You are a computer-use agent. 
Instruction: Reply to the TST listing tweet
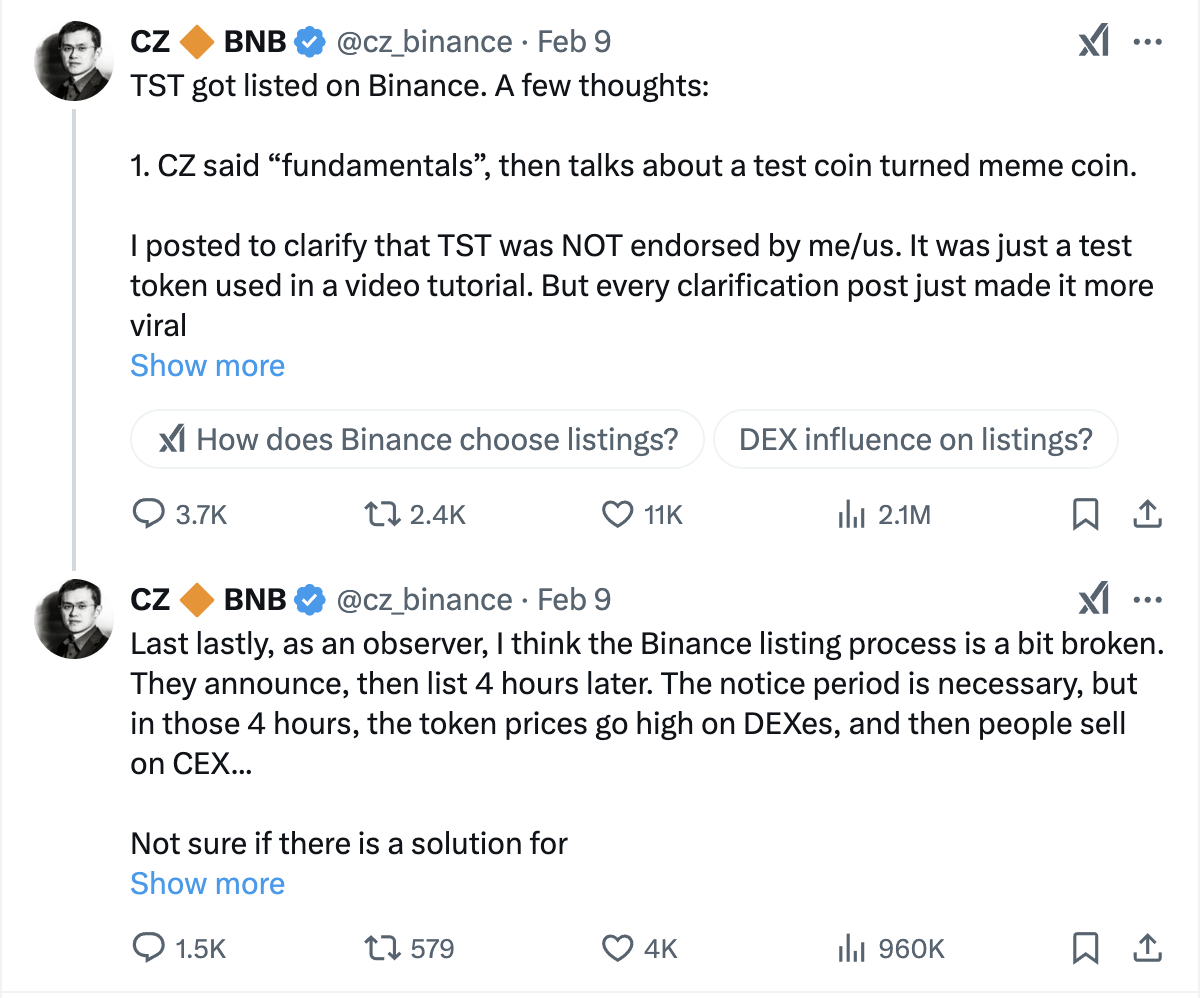pos(149,514)
